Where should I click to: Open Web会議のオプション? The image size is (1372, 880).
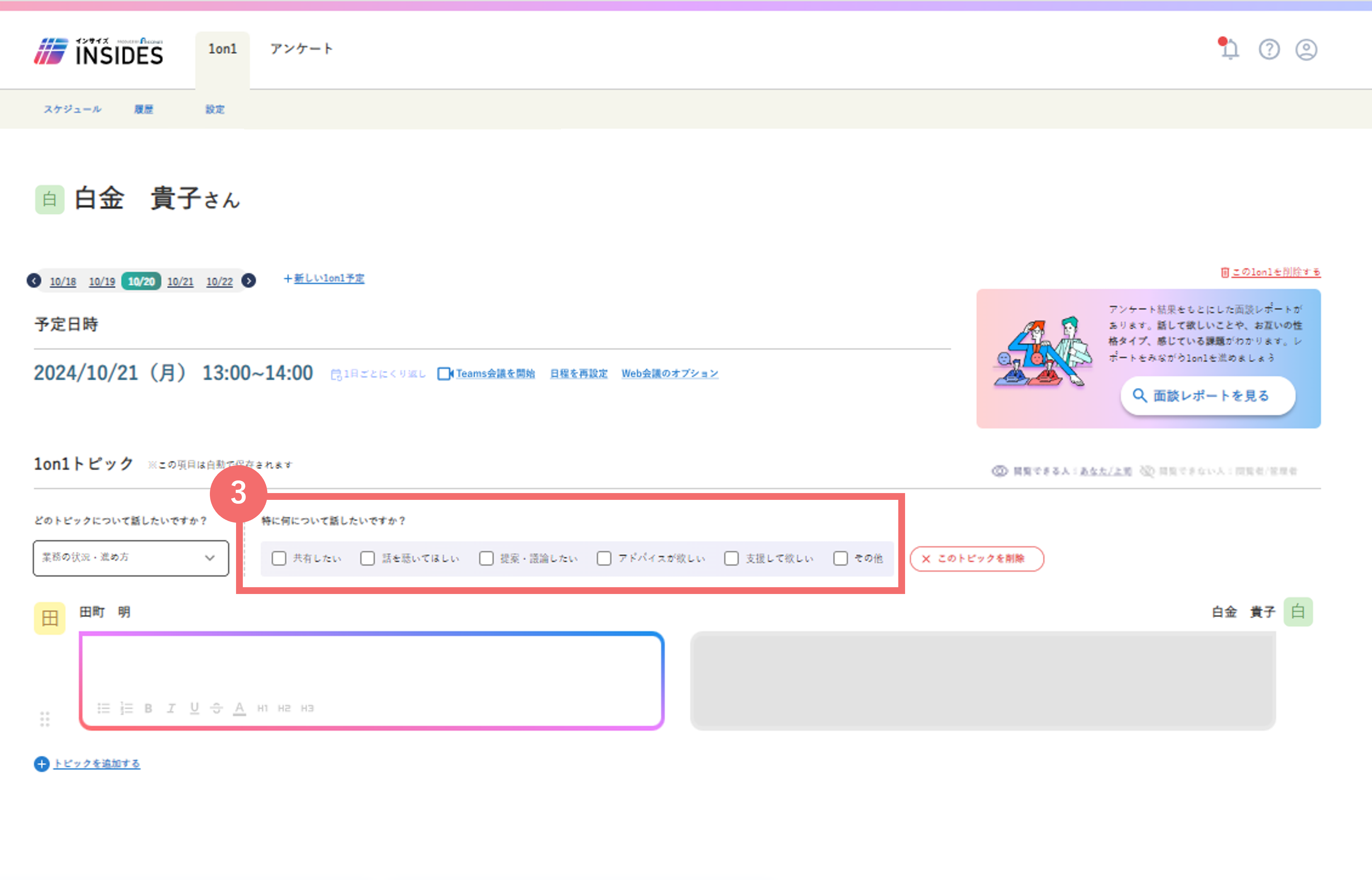670,374
